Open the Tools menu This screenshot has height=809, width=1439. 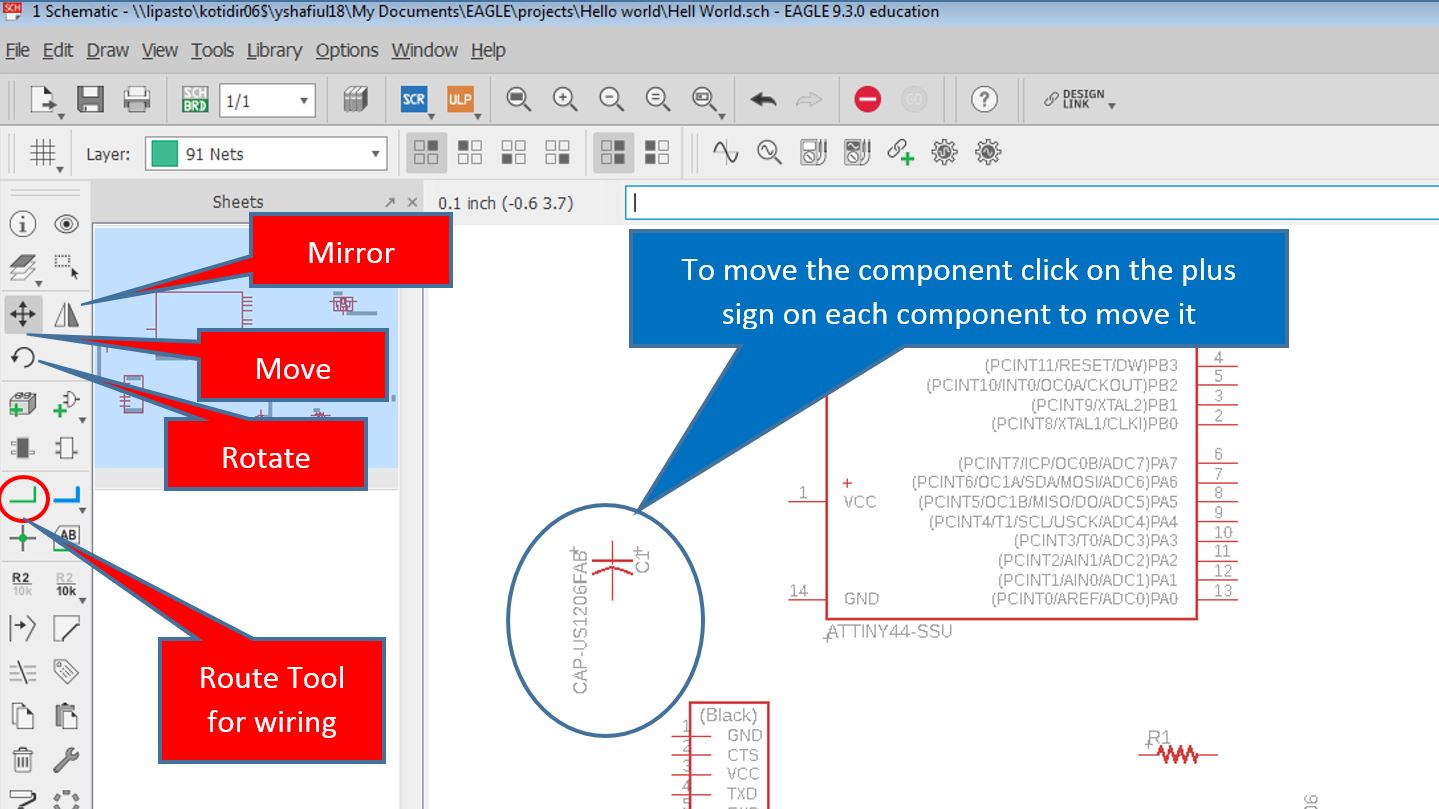click(213, 50)
